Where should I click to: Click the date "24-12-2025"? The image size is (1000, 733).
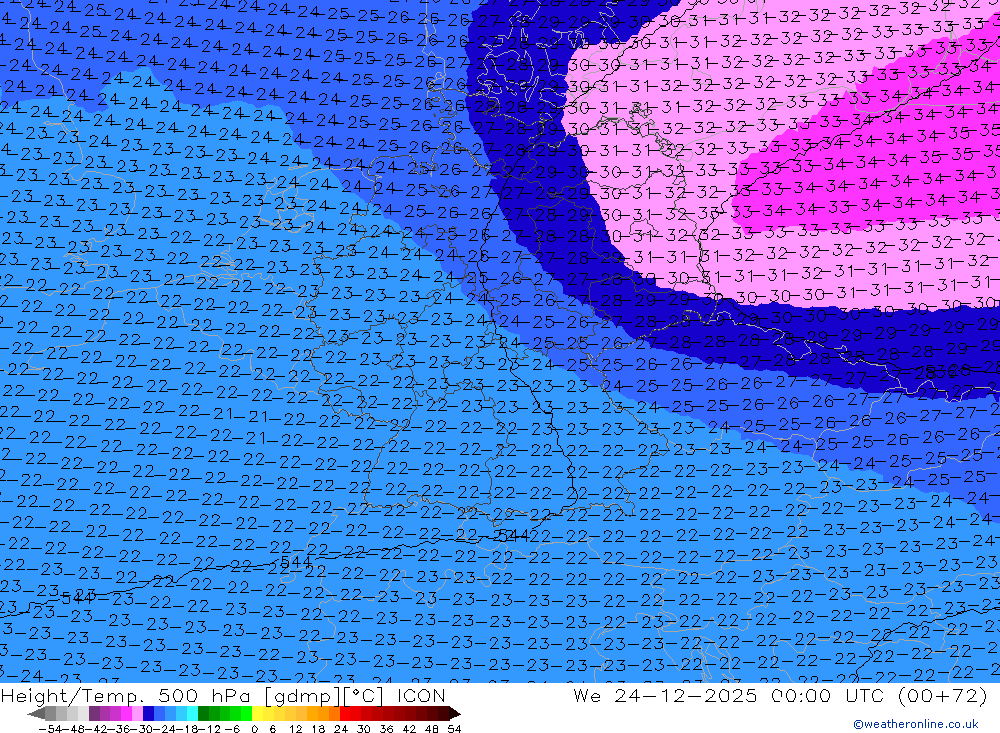coord(687,695)
